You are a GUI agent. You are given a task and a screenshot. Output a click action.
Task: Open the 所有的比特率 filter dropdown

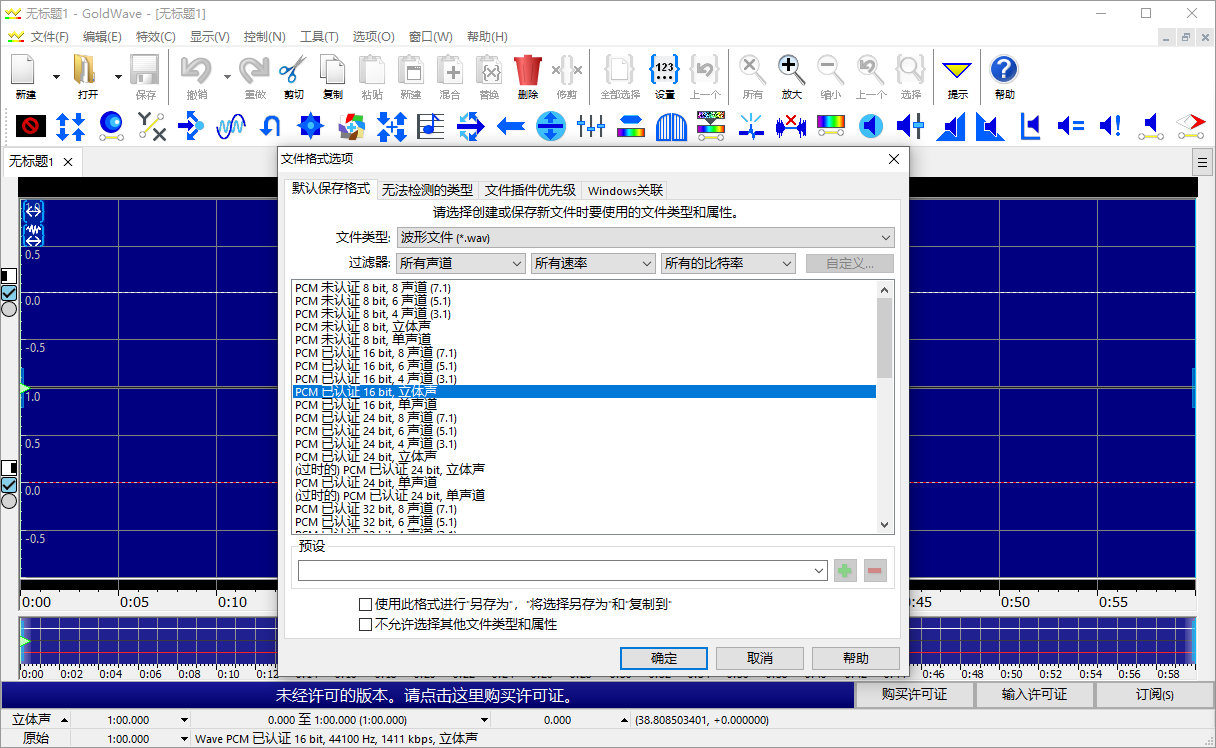[x=728, y=263]
